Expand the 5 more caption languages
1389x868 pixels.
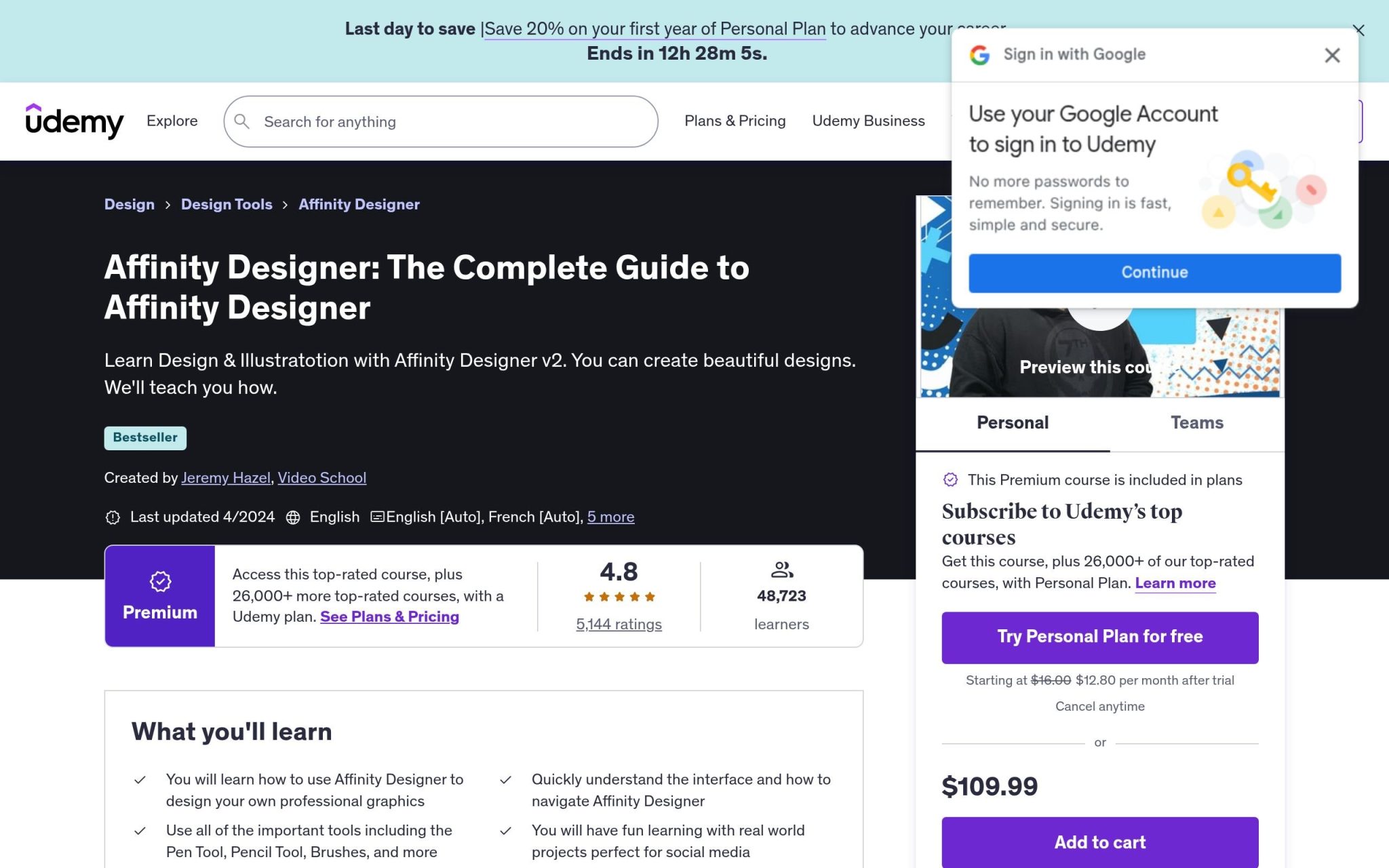pos(610,517)
